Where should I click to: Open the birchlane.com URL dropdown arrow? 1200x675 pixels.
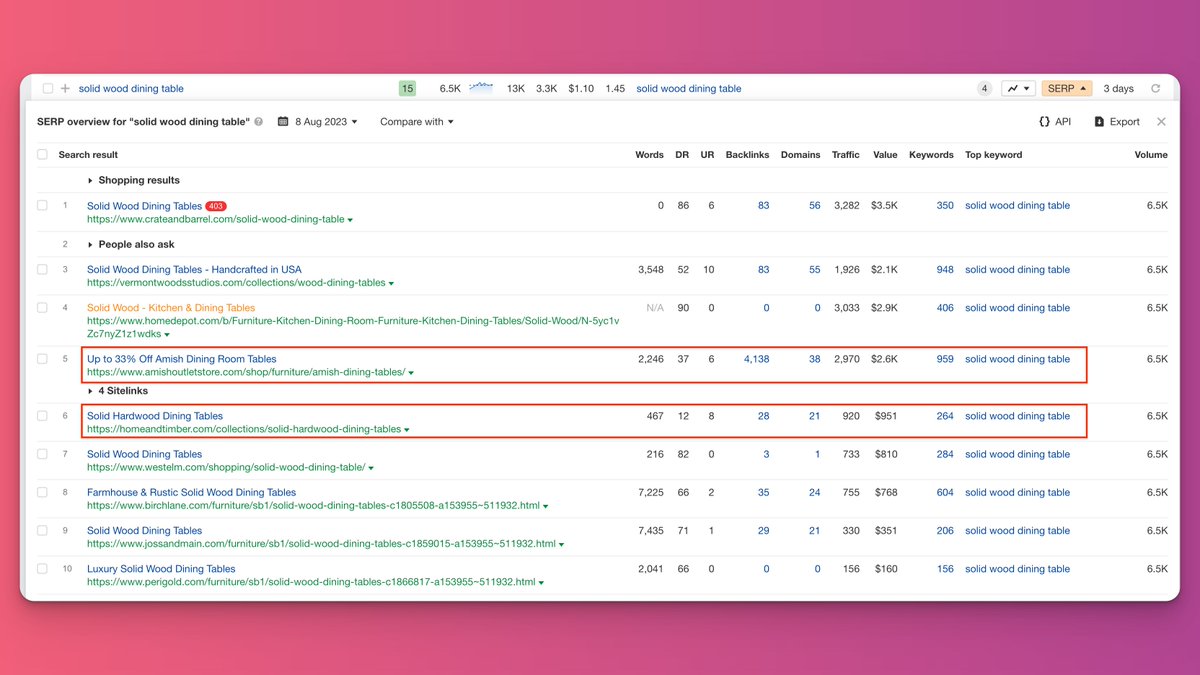(x=548, y=507)
